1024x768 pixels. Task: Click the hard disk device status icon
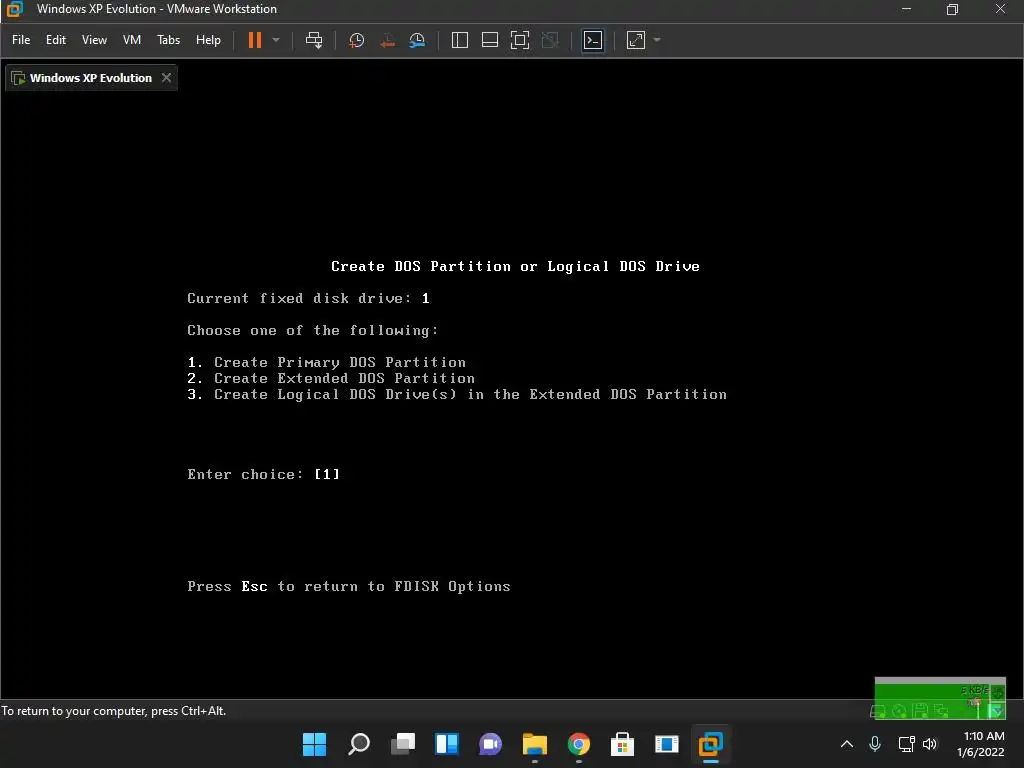coord(879,711)
